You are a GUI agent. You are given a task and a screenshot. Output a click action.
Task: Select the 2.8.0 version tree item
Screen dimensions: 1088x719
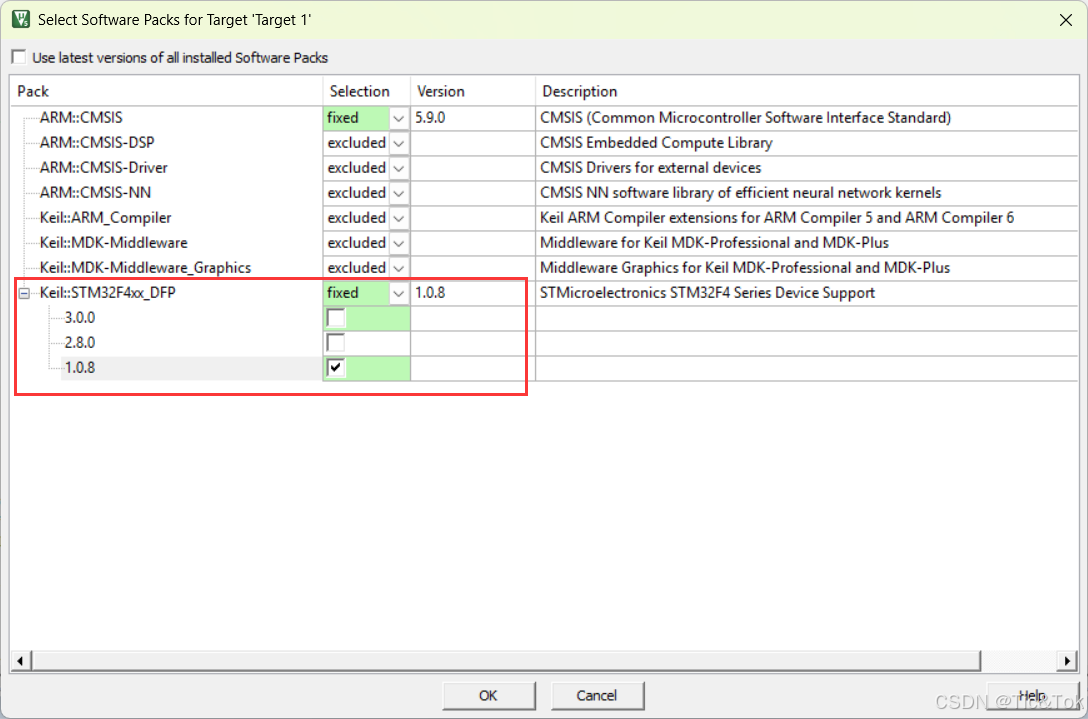tap(80, 343)
